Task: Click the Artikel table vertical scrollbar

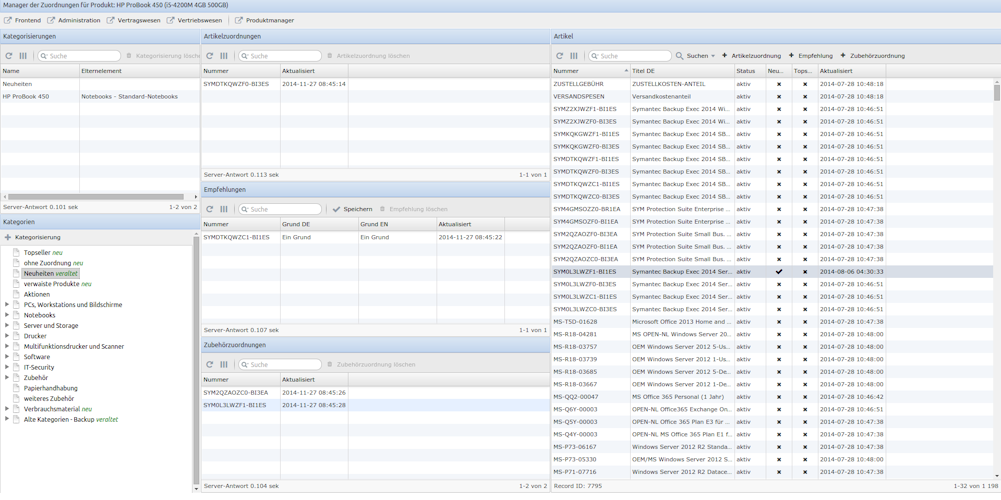Action: (996, 92)
